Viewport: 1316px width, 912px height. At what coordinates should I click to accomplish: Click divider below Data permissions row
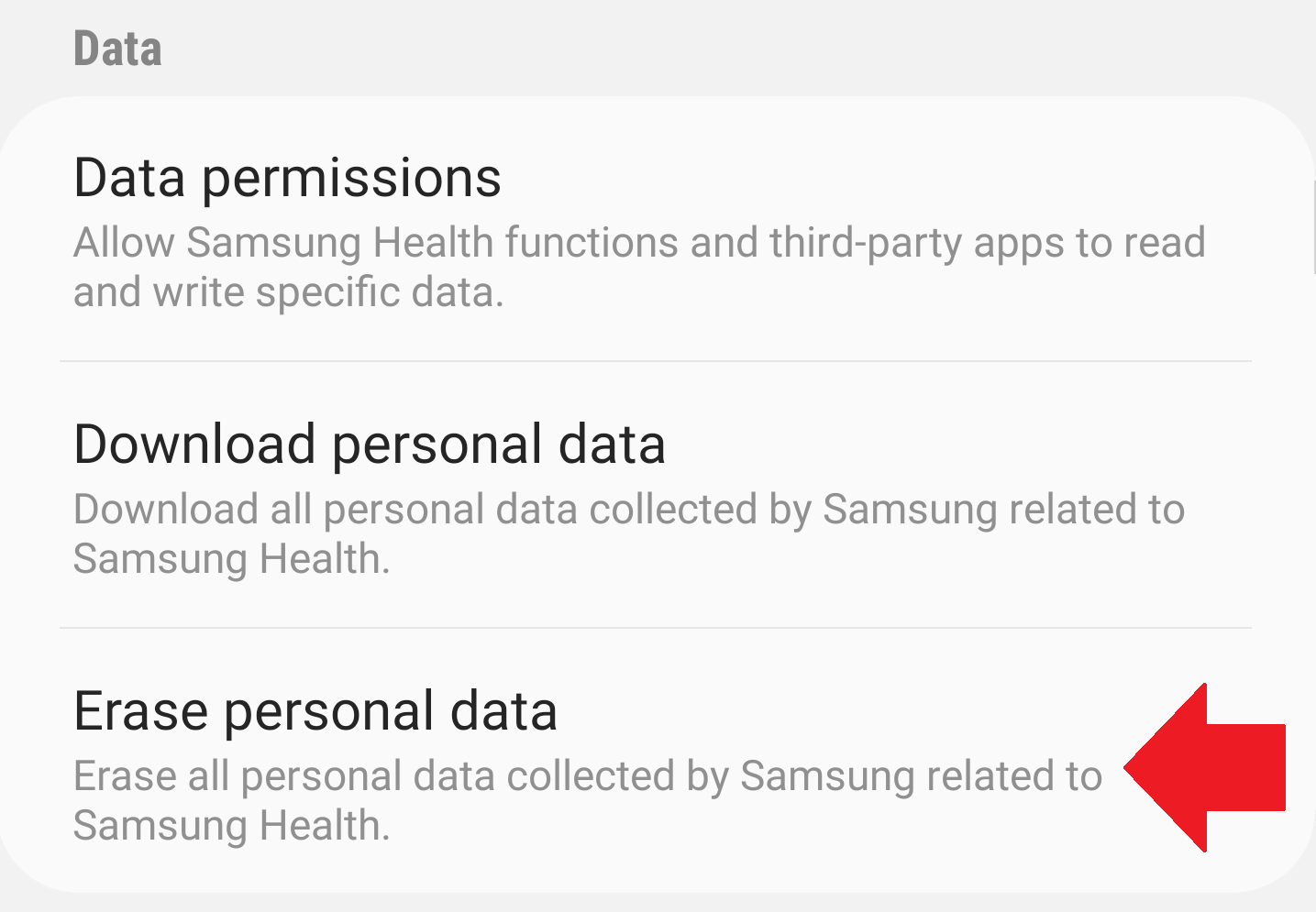click(655, 361)
